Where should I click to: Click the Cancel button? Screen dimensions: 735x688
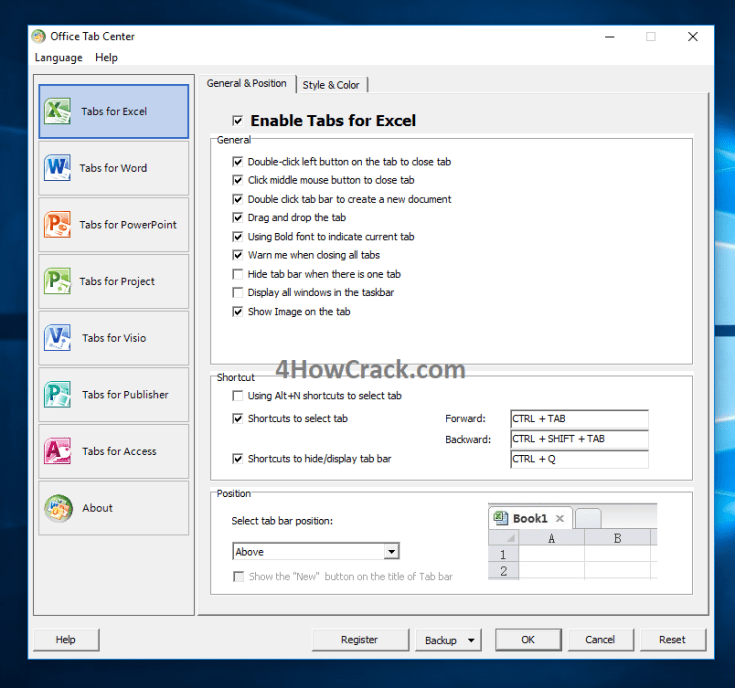click(600, 640)
